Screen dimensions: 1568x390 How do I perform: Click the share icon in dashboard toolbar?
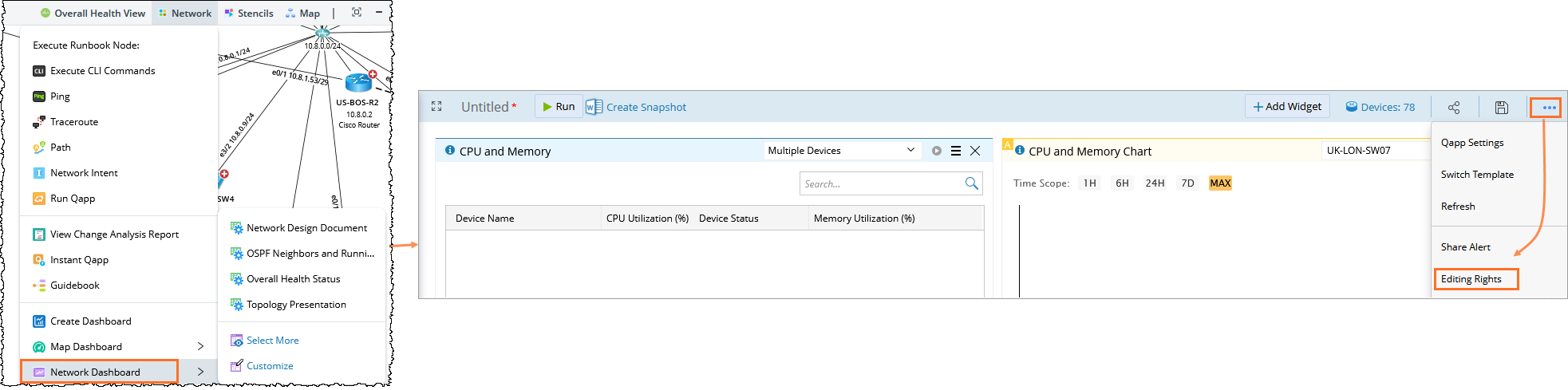coord(1453,108)
